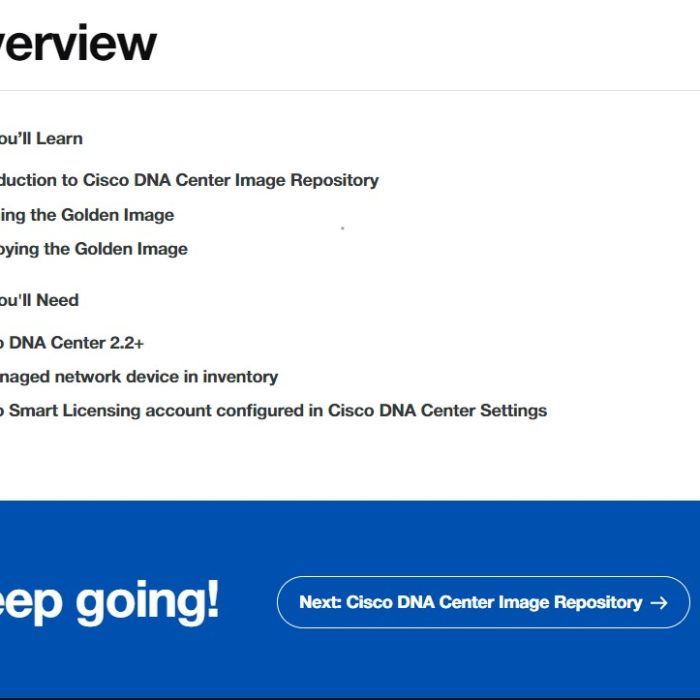
Task: Click the 'ou'll Learn' heading
Action: pyautogui.click(x=41, y=138)
